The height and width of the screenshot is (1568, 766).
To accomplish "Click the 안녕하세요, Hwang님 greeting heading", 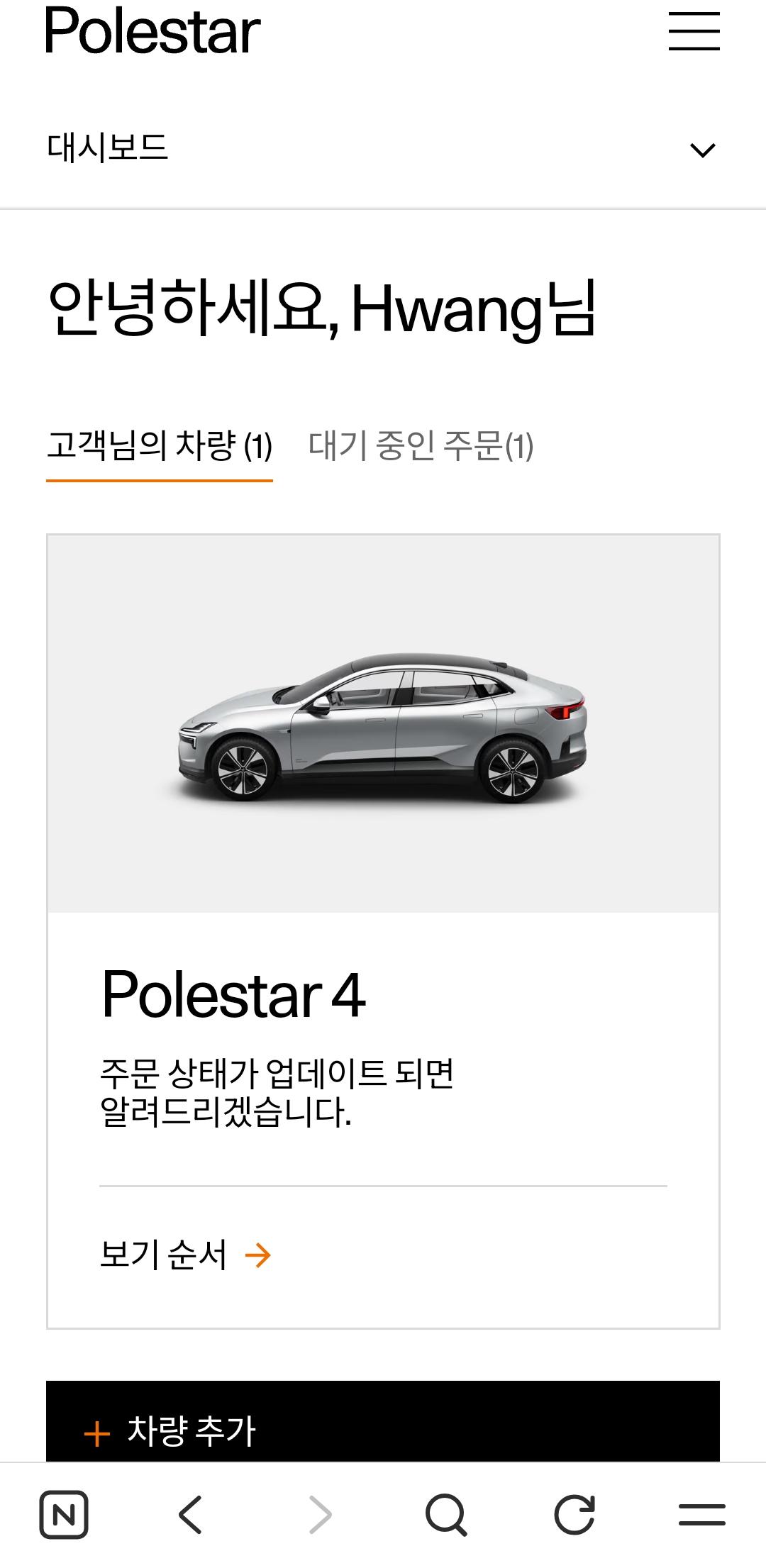I will point(322,308).
